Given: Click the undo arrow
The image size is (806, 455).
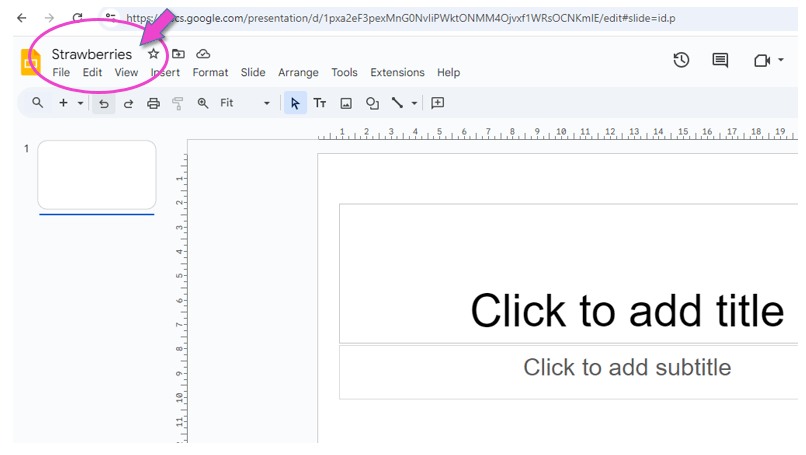Looking at the screenshot, I should coord(103,103).
